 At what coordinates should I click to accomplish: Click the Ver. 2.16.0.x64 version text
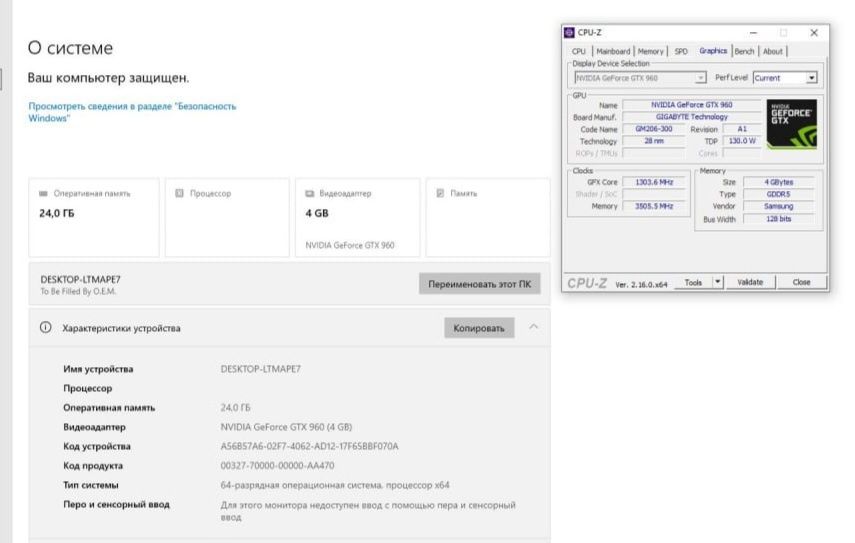641,285
